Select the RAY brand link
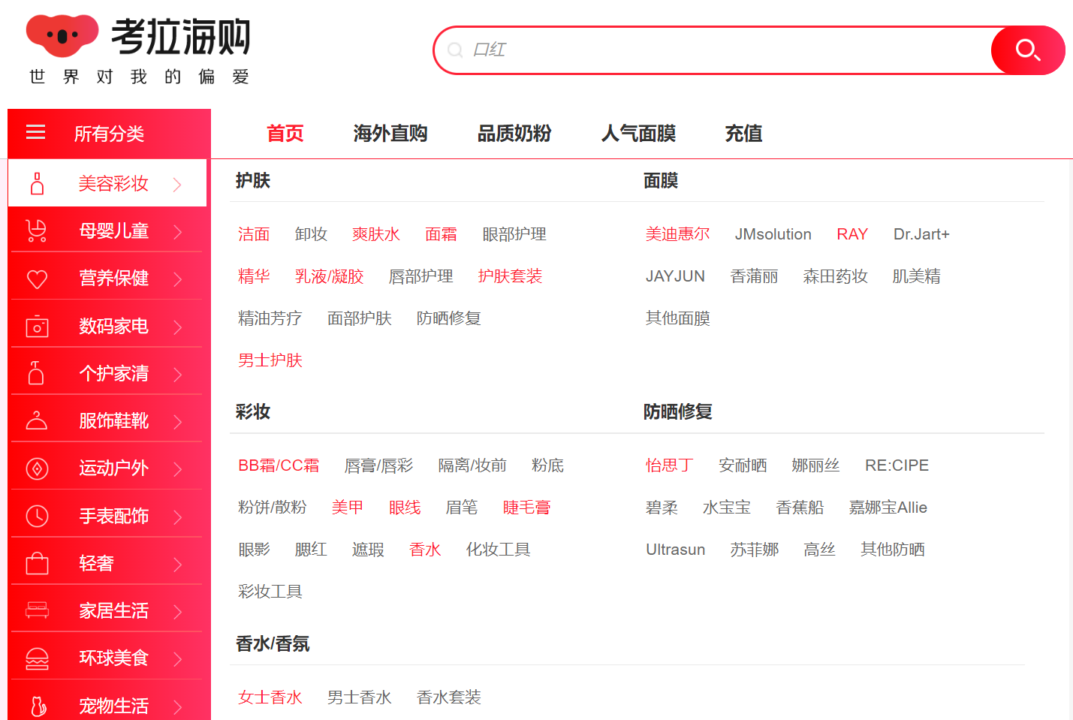Image resolution: width=1073 pixels, height=720 pixels. [852, 234]
